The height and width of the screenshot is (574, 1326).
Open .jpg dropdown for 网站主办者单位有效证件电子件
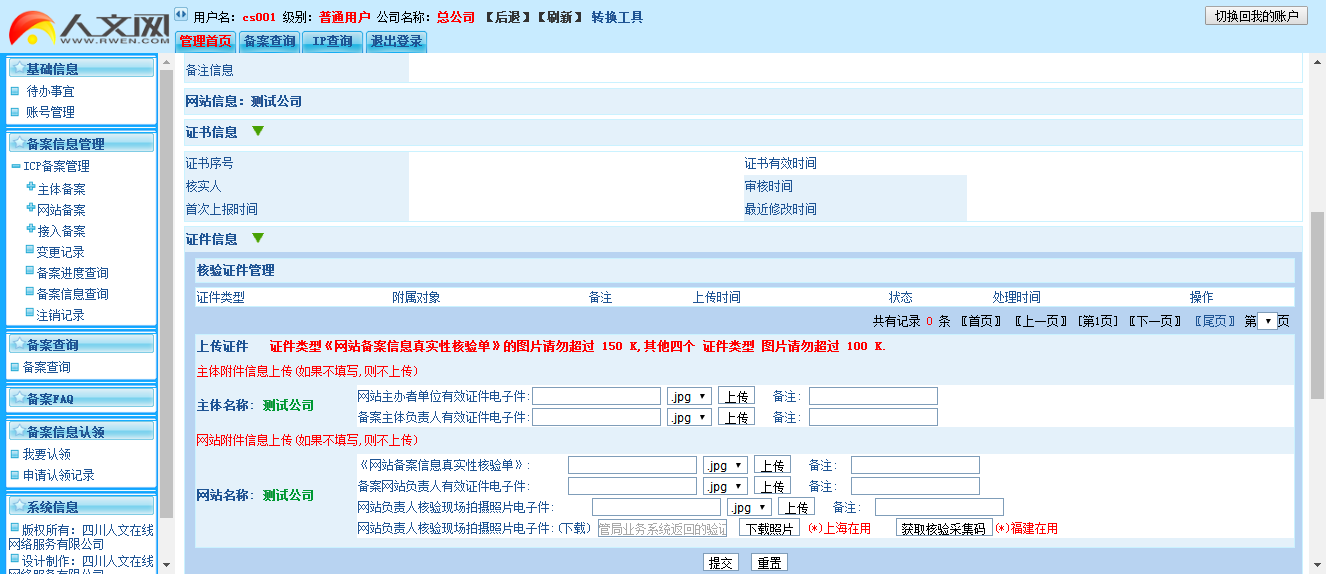[x=689, y=396]
